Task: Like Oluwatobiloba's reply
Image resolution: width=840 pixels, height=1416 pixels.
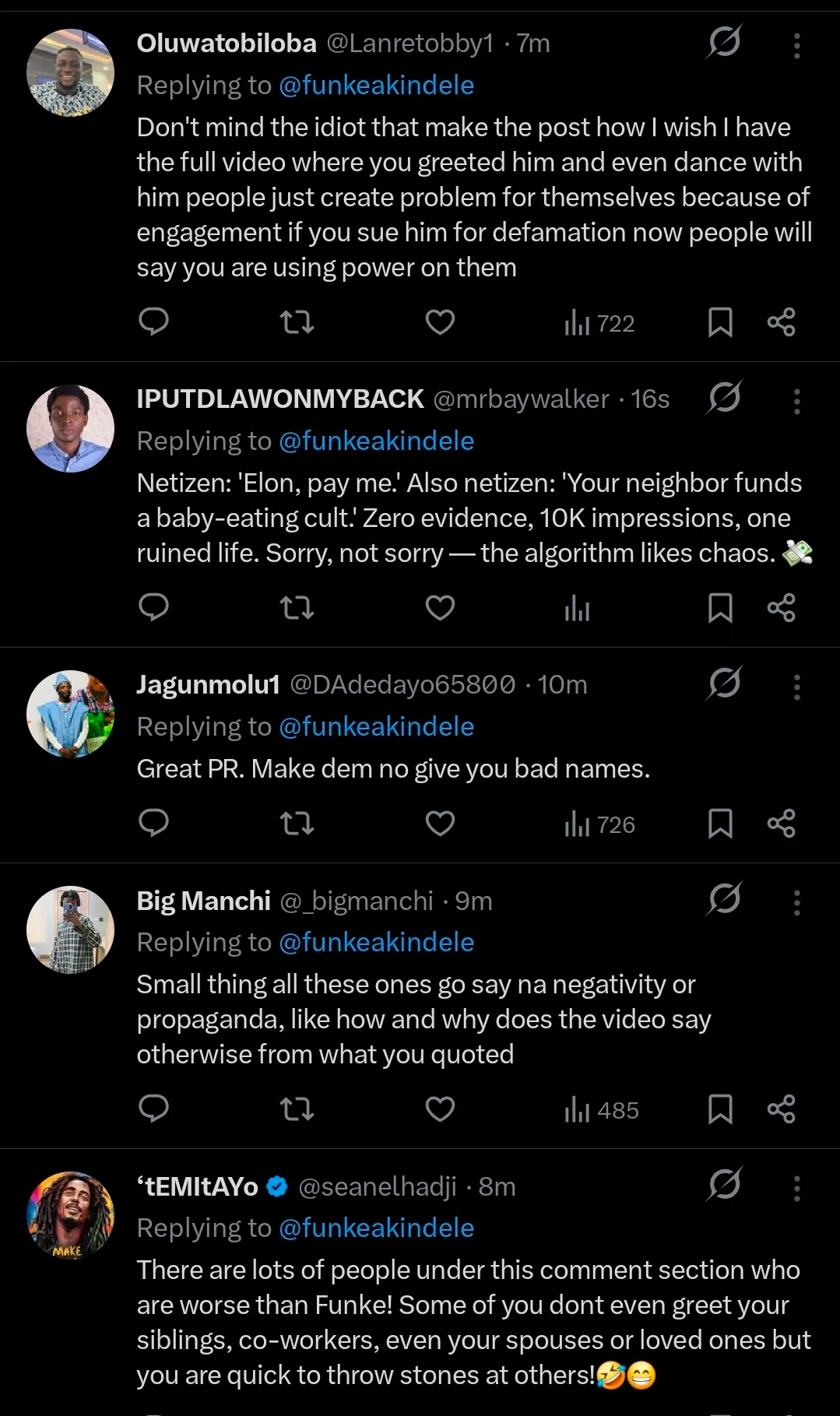Action: pos(440,321)
